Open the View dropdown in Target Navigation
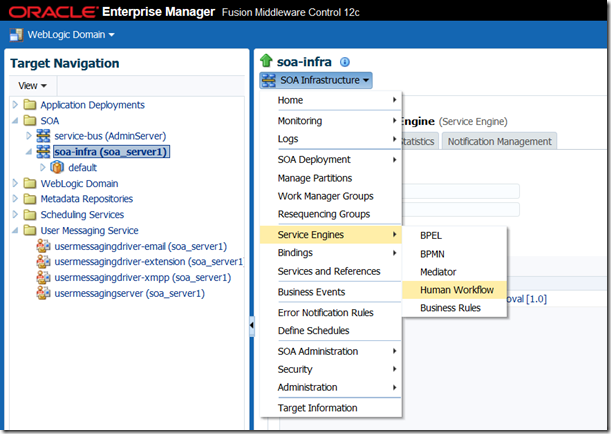The height and width of the screenshot is (434, 611). (x=32, y=86)
